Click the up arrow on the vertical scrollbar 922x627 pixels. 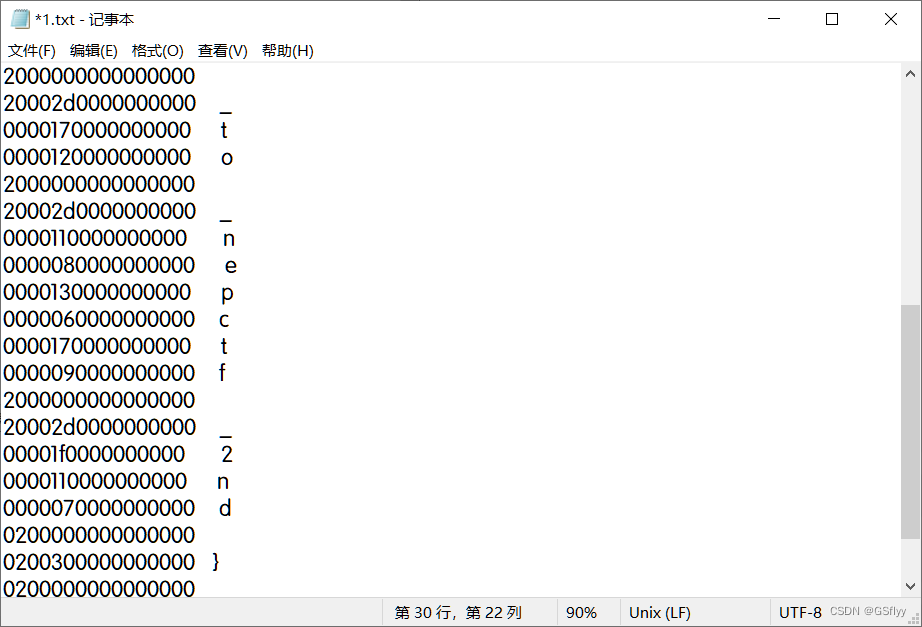coord(911,72)
